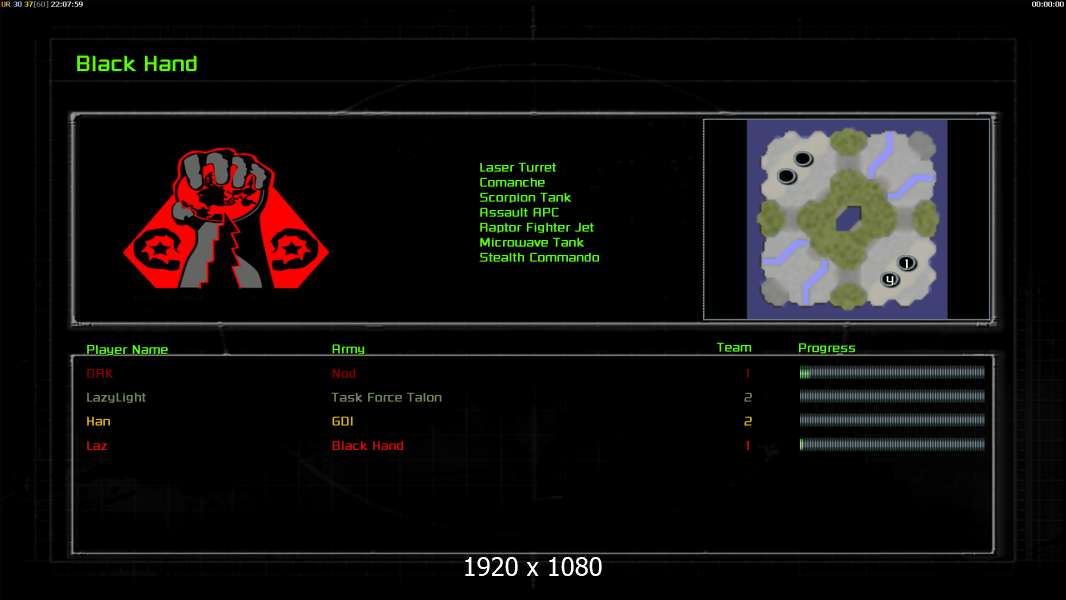Click start position marker 4 on minimap
Screen dimensions: 1066x600
click(x=890, y=279)
